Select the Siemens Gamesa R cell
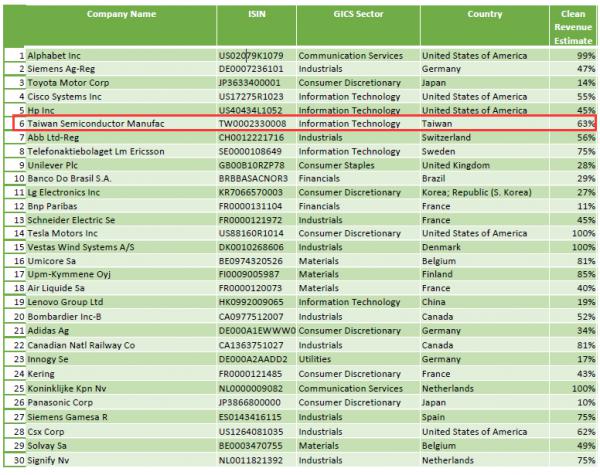 121,417
